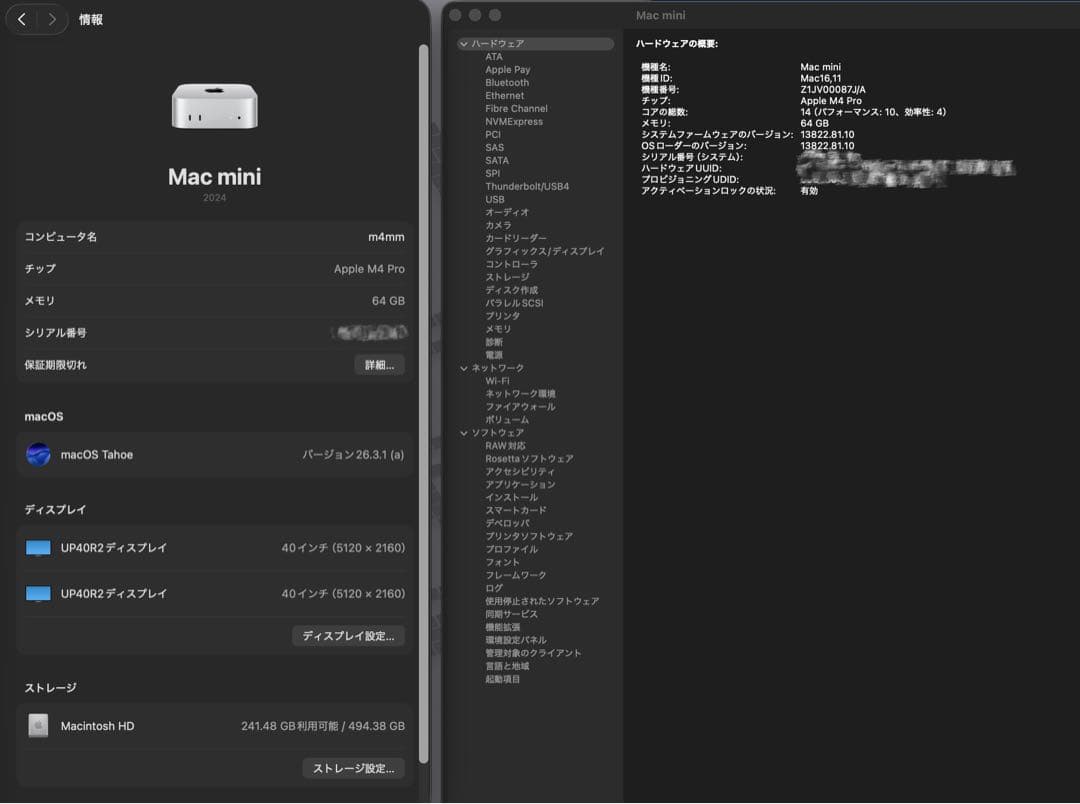The image size is (1080, 804).
Task: Select スマートカード in the sidebar
Action: [x=516, y=511]
